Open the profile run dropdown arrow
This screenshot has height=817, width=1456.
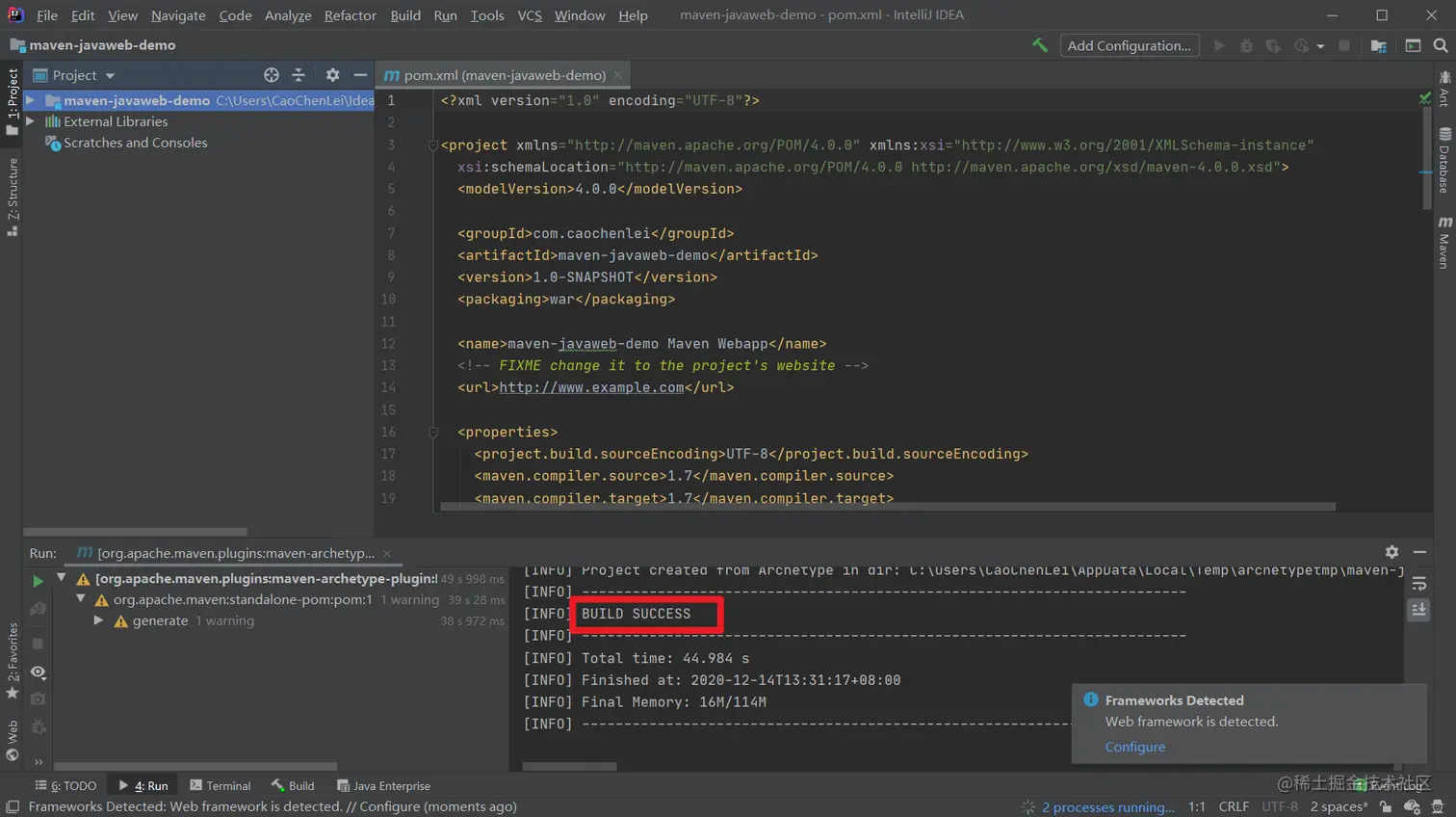1320,46
